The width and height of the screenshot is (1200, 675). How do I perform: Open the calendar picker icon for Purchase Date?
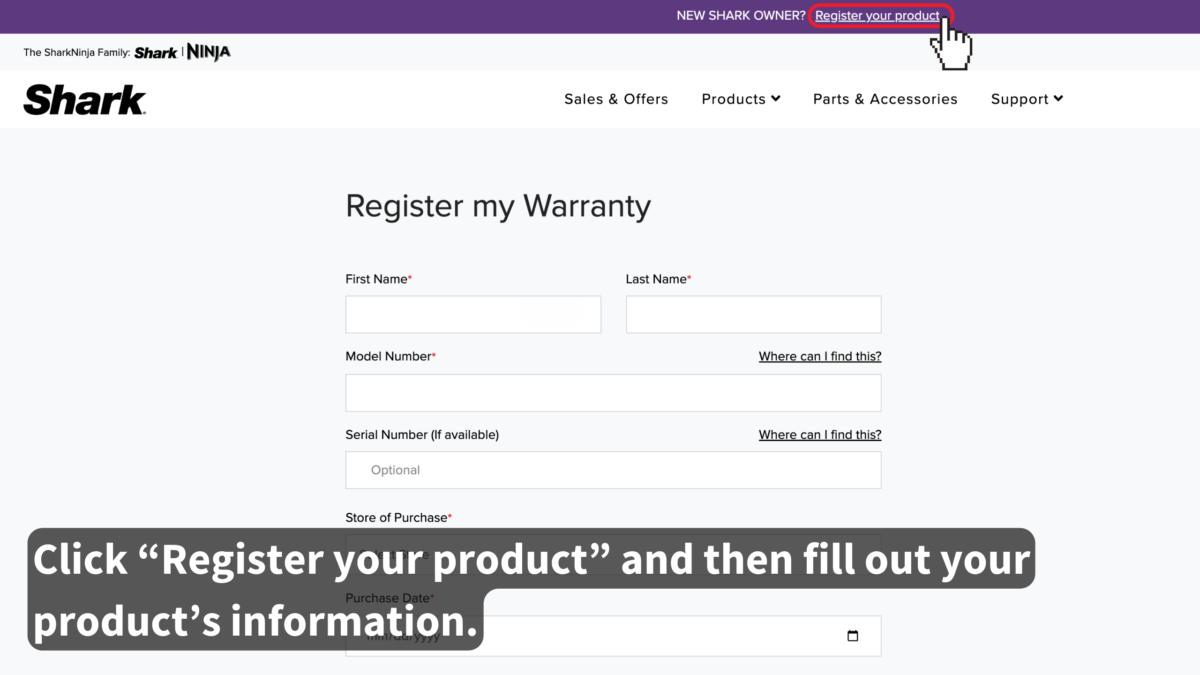point(852,636)
